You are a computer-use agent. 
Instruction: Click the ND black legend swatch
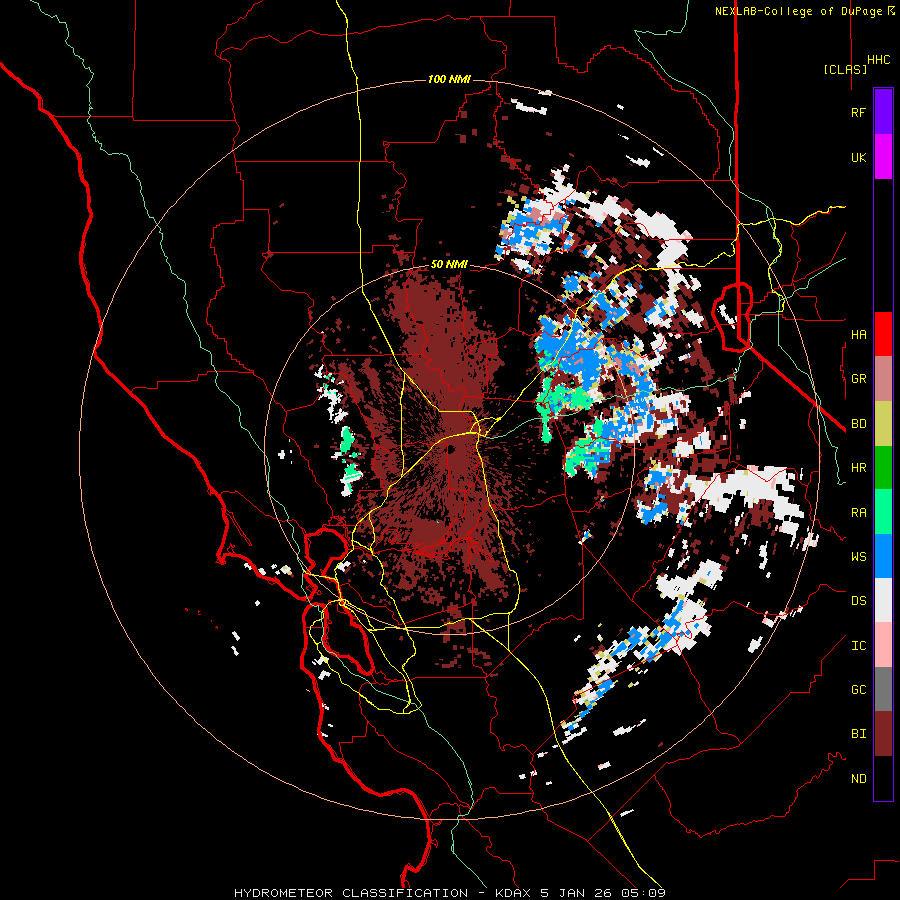point(883,778)
